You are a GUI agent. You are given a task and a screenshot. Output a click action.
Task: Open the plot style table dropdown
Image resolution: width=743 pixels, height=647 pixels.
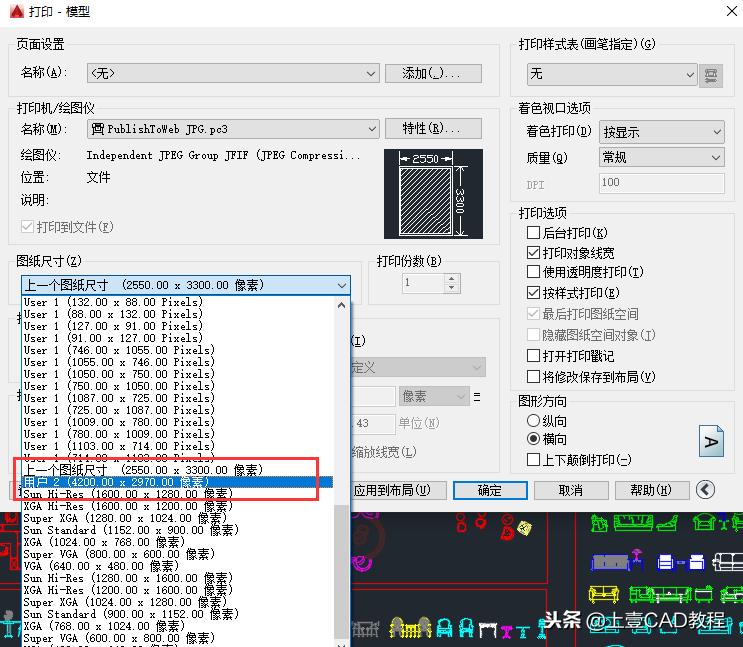coord(612,74)
